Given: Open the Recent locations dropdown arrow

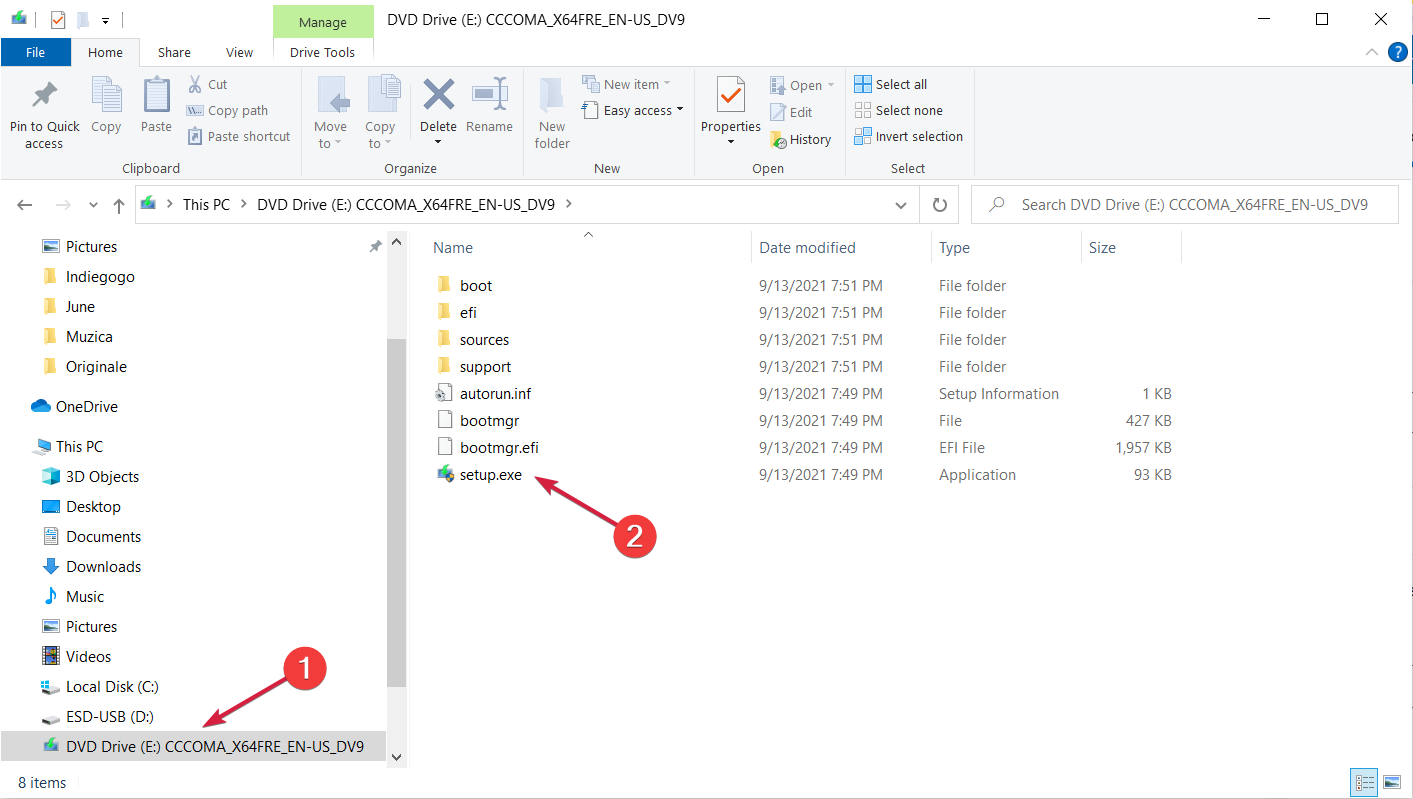Looking at the screenshot, I should coord(93,205).
